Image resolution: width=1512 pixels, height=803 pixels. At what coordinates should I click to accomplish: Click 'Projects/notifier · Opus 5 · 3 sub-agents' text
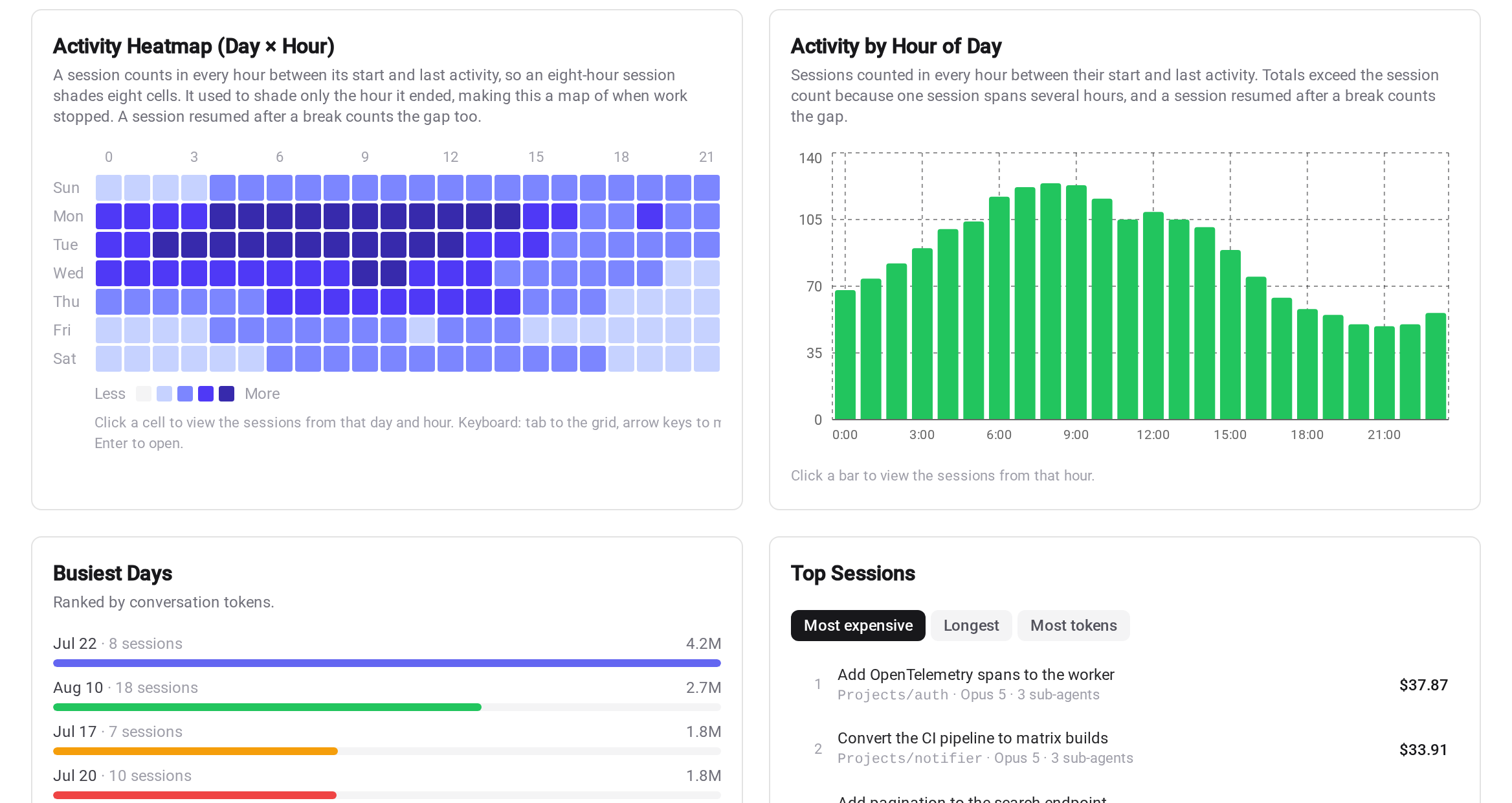[x=985, y=758]
